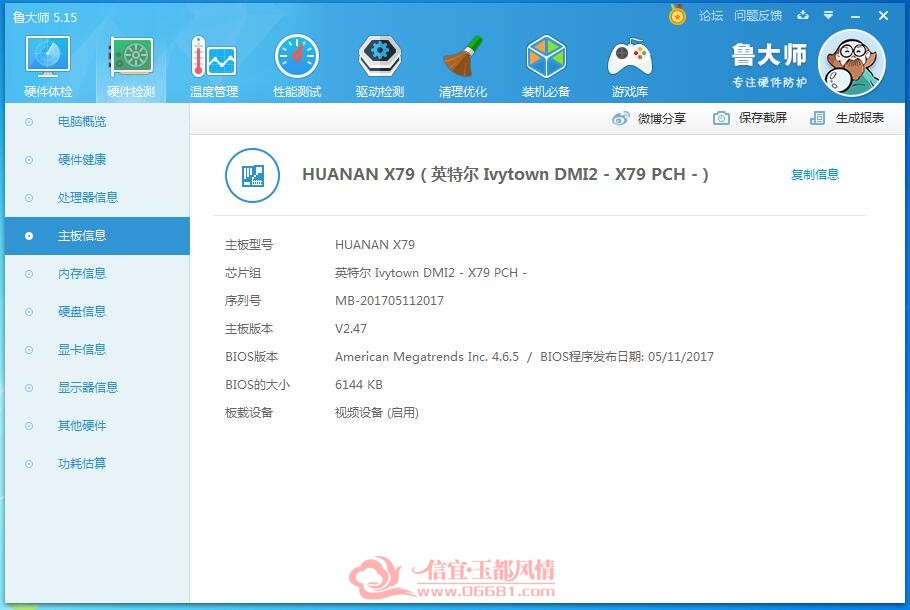Minimize the 鲁大师 window
Image resolution: width=910 pixels, height=610 pixels.
click(855, 16)
